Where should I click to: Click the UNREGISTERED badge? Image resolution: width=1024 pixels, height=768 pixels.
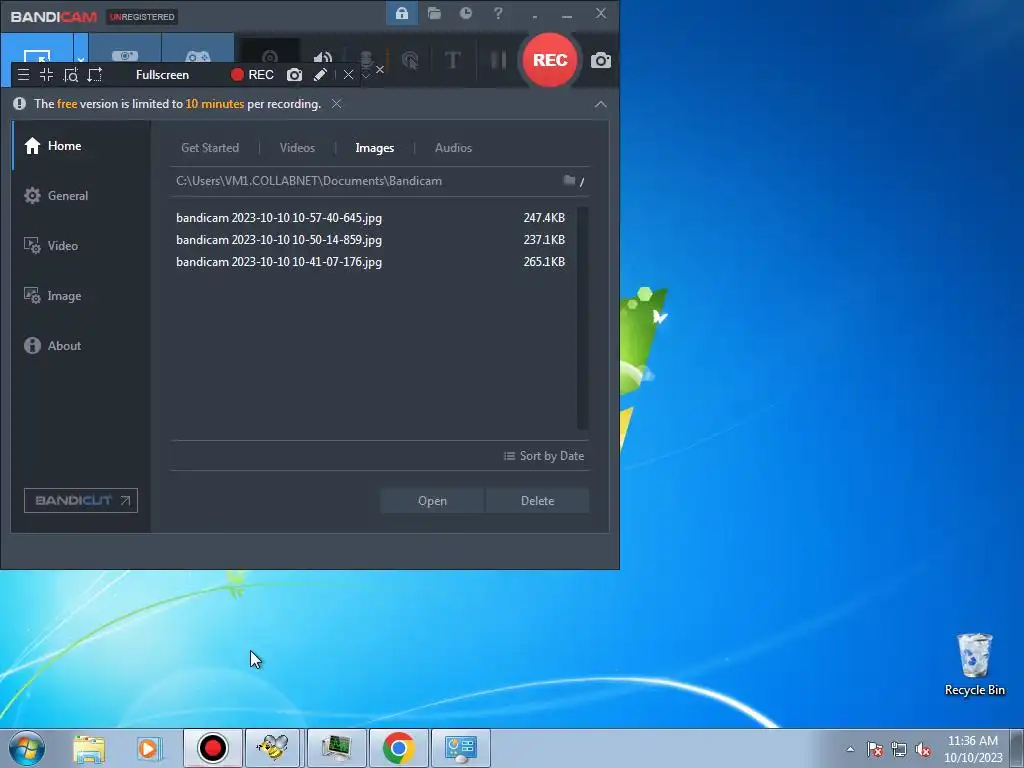tap(142, 16)
